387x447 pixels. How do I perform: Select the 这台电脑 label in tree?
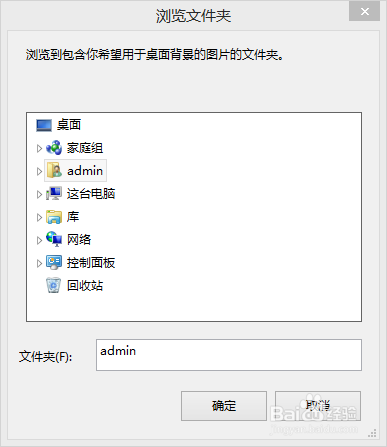91,194
